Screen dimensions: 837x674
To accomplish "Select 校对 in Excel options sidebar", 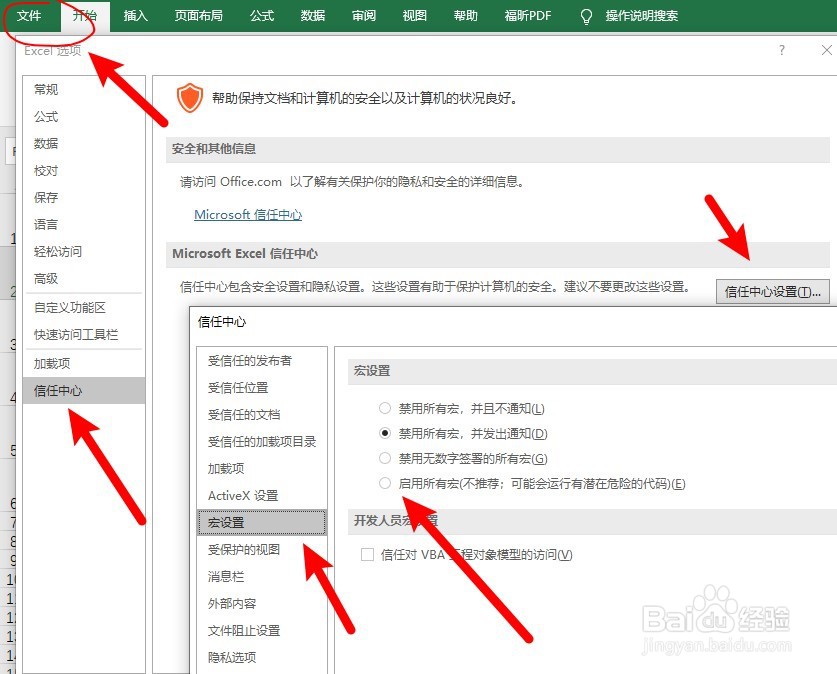I will pos(84,171).
